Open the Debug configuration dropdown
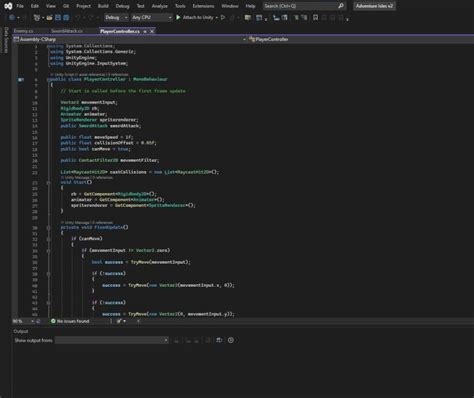Screen dimensions: 474x398 coord(116,17)
